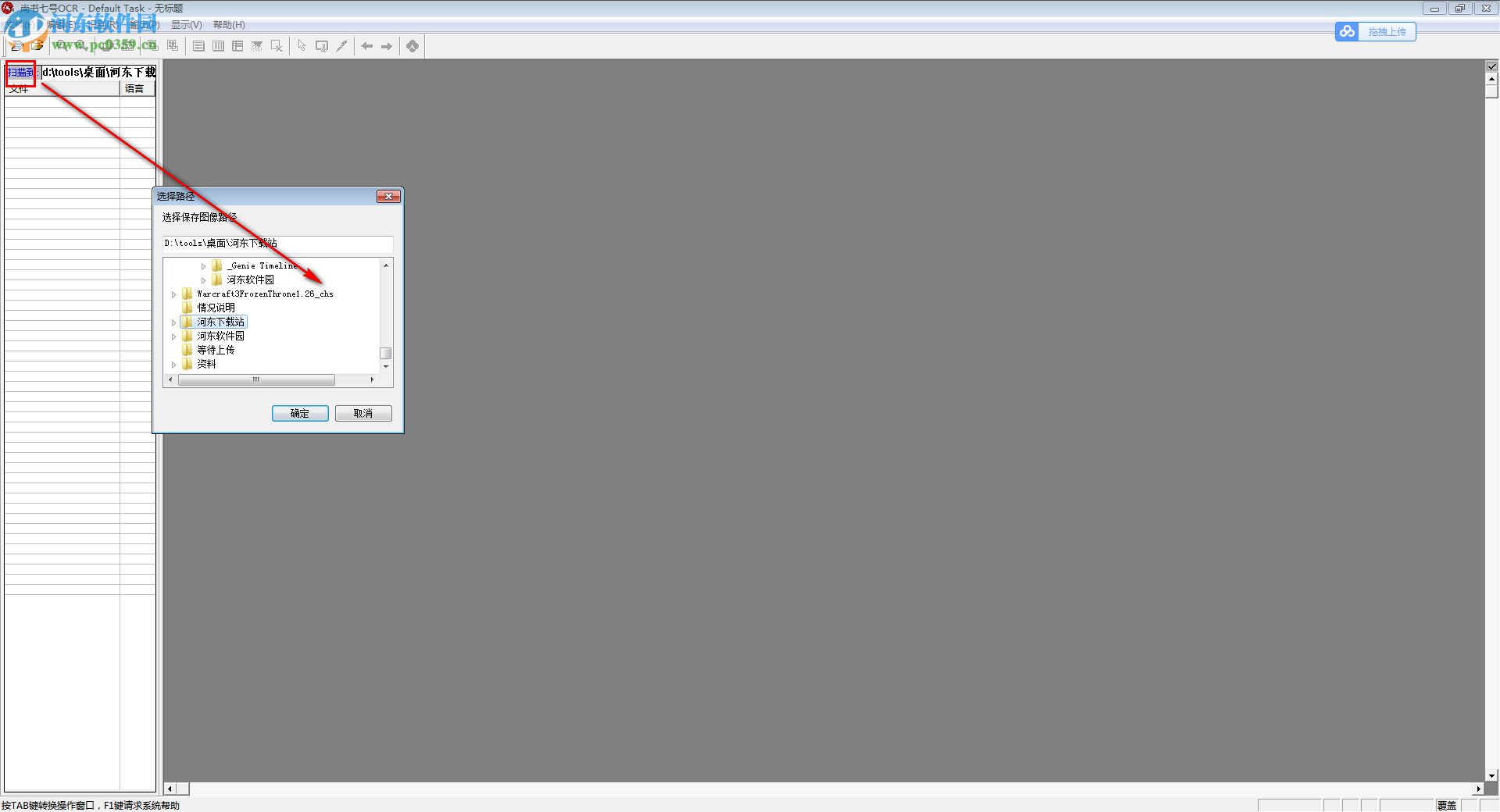Expand the Warcraft3FrozenThrone1.26_chs folder
1500x812 pixels.
[174, 294]
